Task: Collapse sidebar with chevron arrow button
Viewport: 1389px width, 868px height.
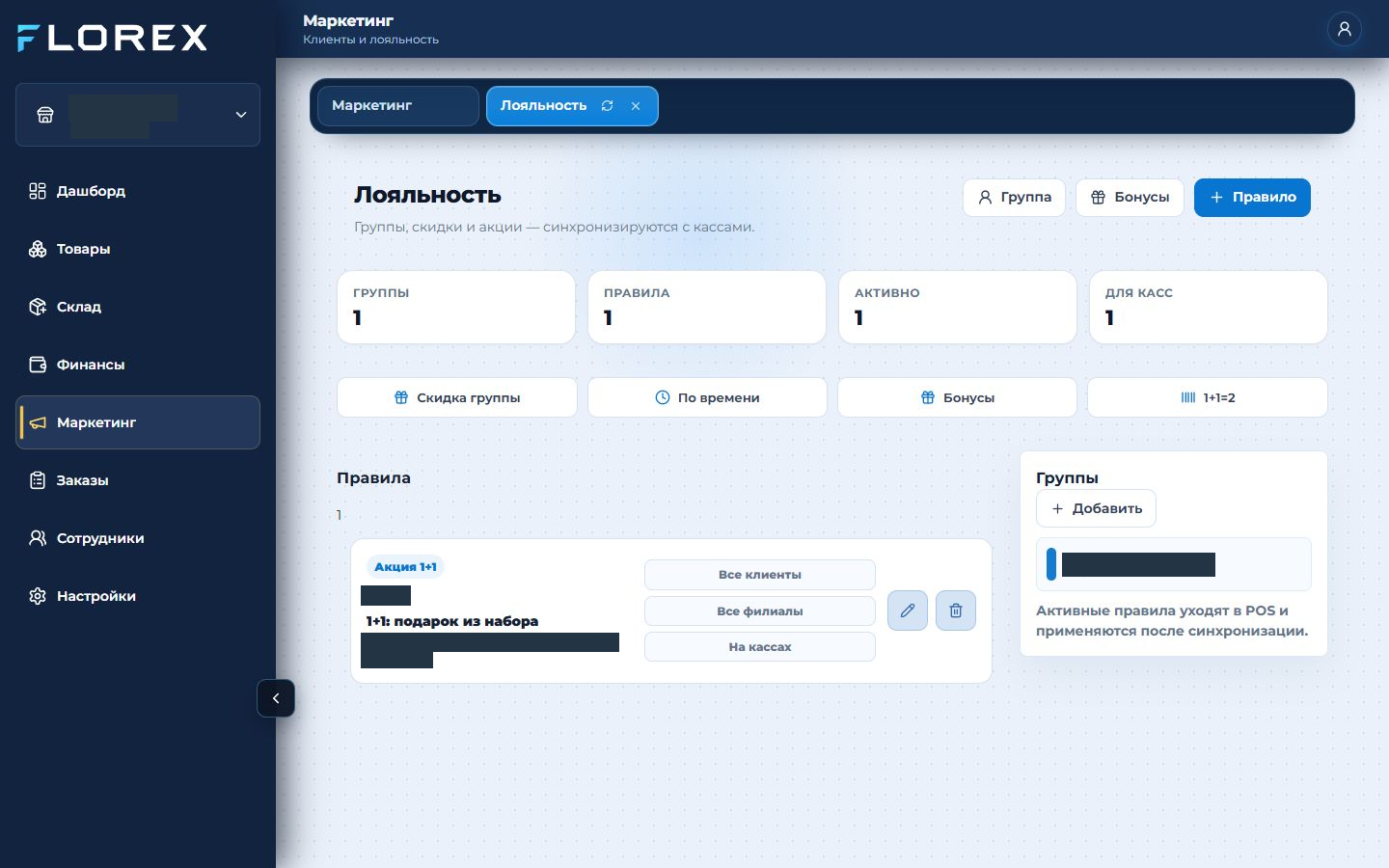Action: [x=276, y=698]
